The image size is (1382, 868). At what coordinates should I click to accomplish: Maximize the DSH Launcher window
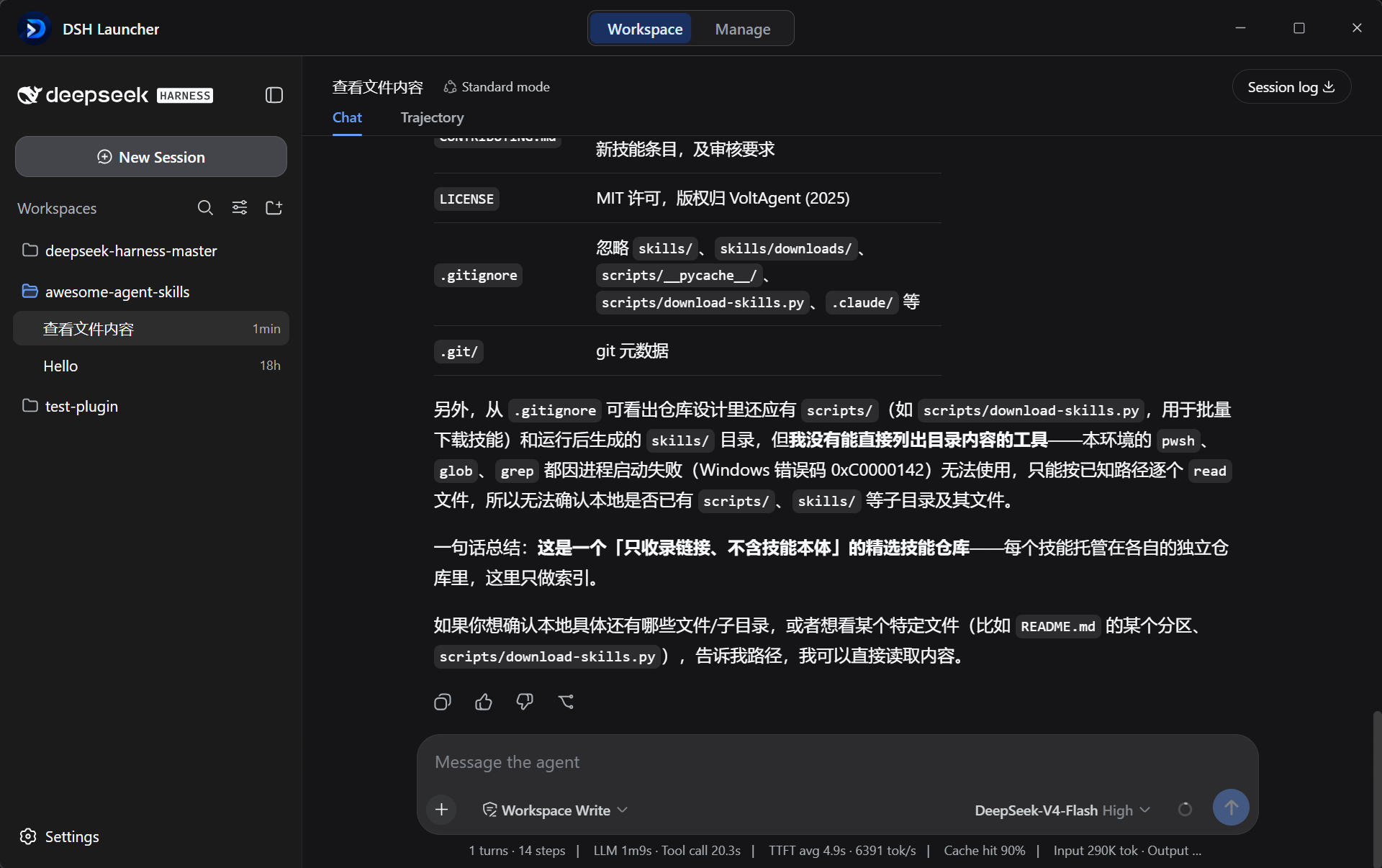click(1299, 28)
